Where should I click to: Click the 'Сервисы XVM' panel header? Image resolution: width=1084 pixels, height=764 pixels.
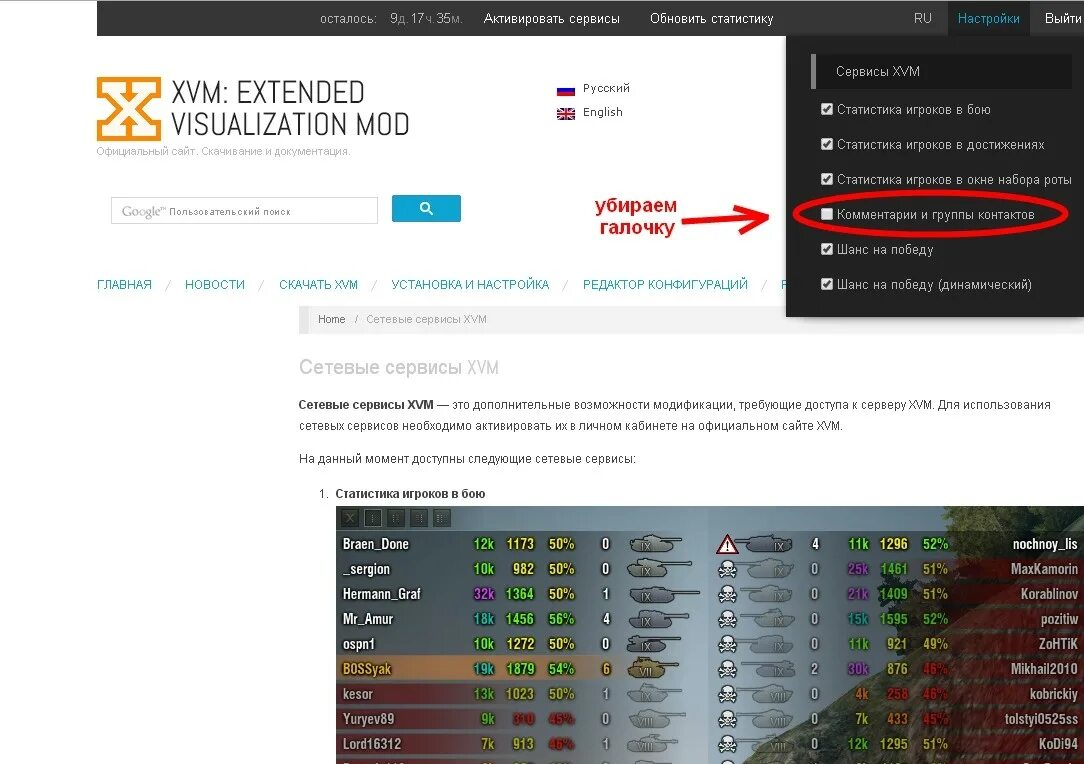[942, 71]
